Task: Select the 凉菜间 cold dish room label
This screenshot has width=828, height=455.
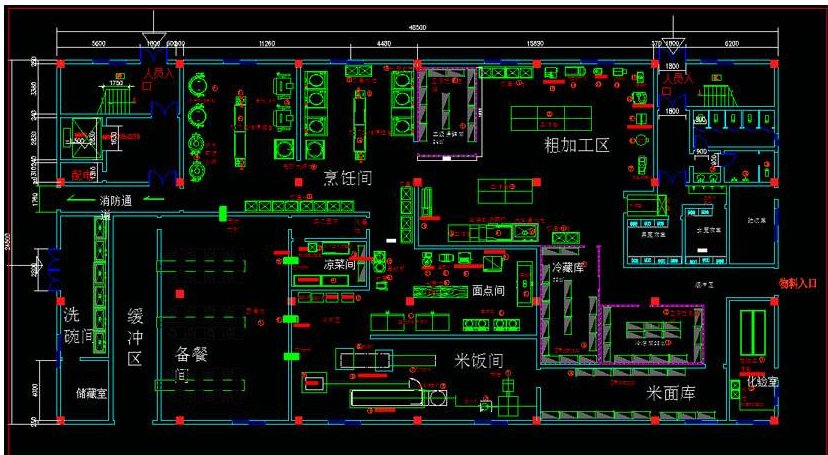Action: (340, 265)
